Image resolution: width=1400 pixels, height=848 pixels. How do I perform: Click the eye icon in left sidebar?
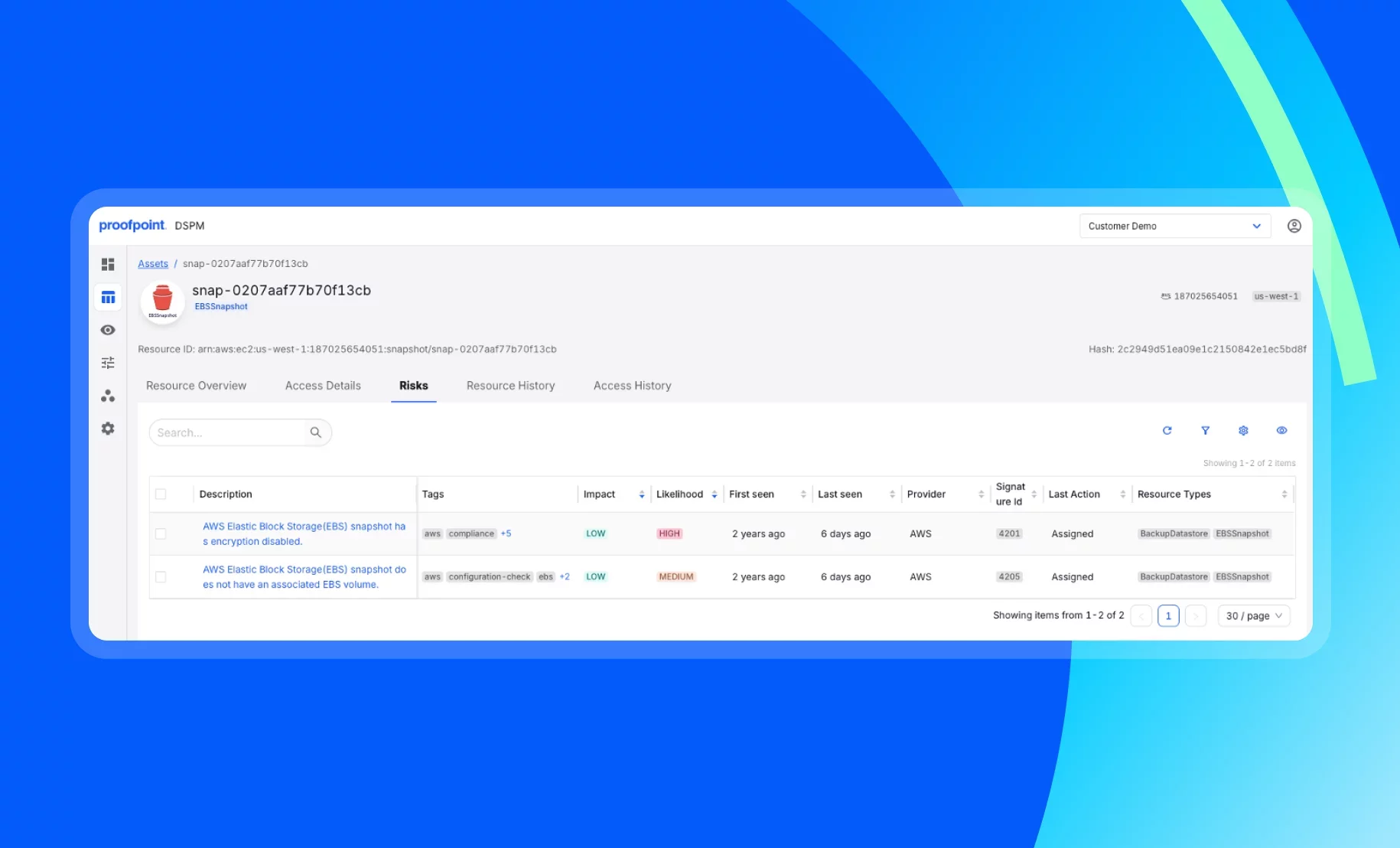click(x=108, y=330)
